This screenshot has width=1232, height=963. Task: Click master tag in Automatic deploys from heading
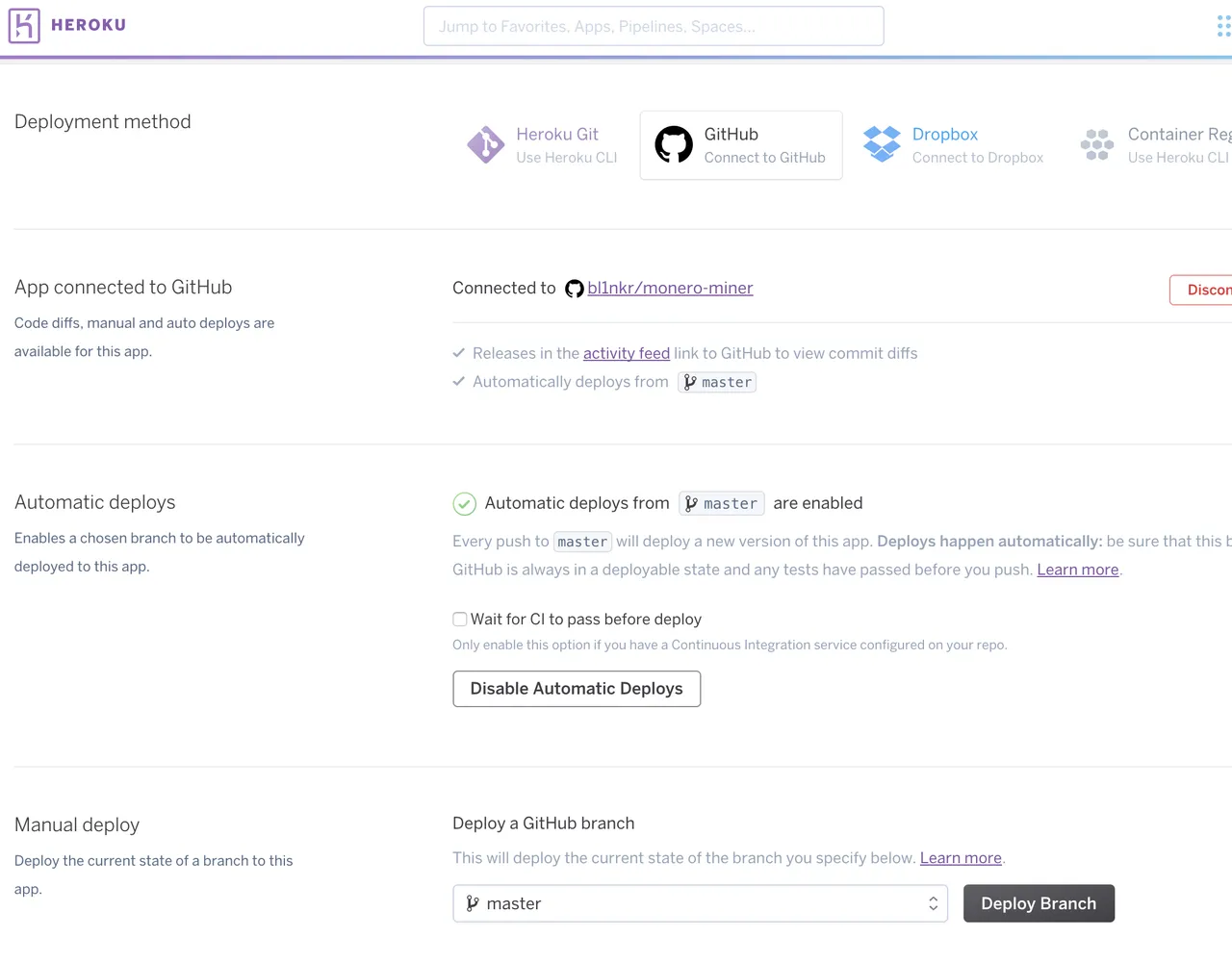721,503
